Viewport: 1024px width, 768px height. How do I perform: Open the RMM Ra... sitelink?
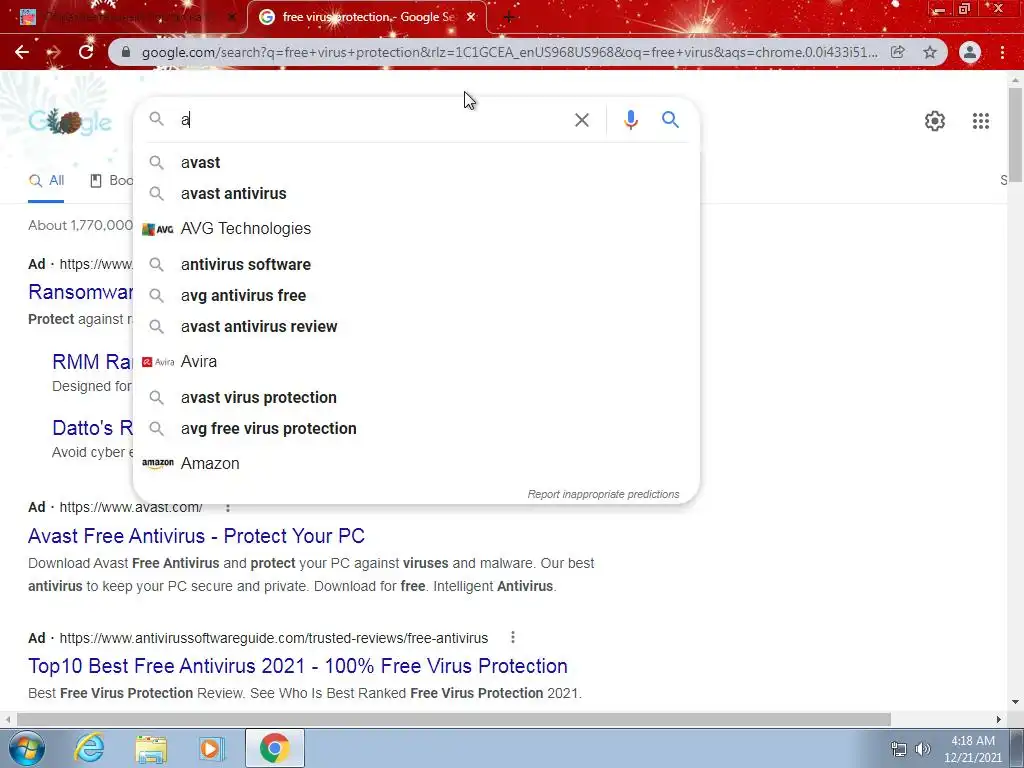pyautogui.click(x=92, y=362)
